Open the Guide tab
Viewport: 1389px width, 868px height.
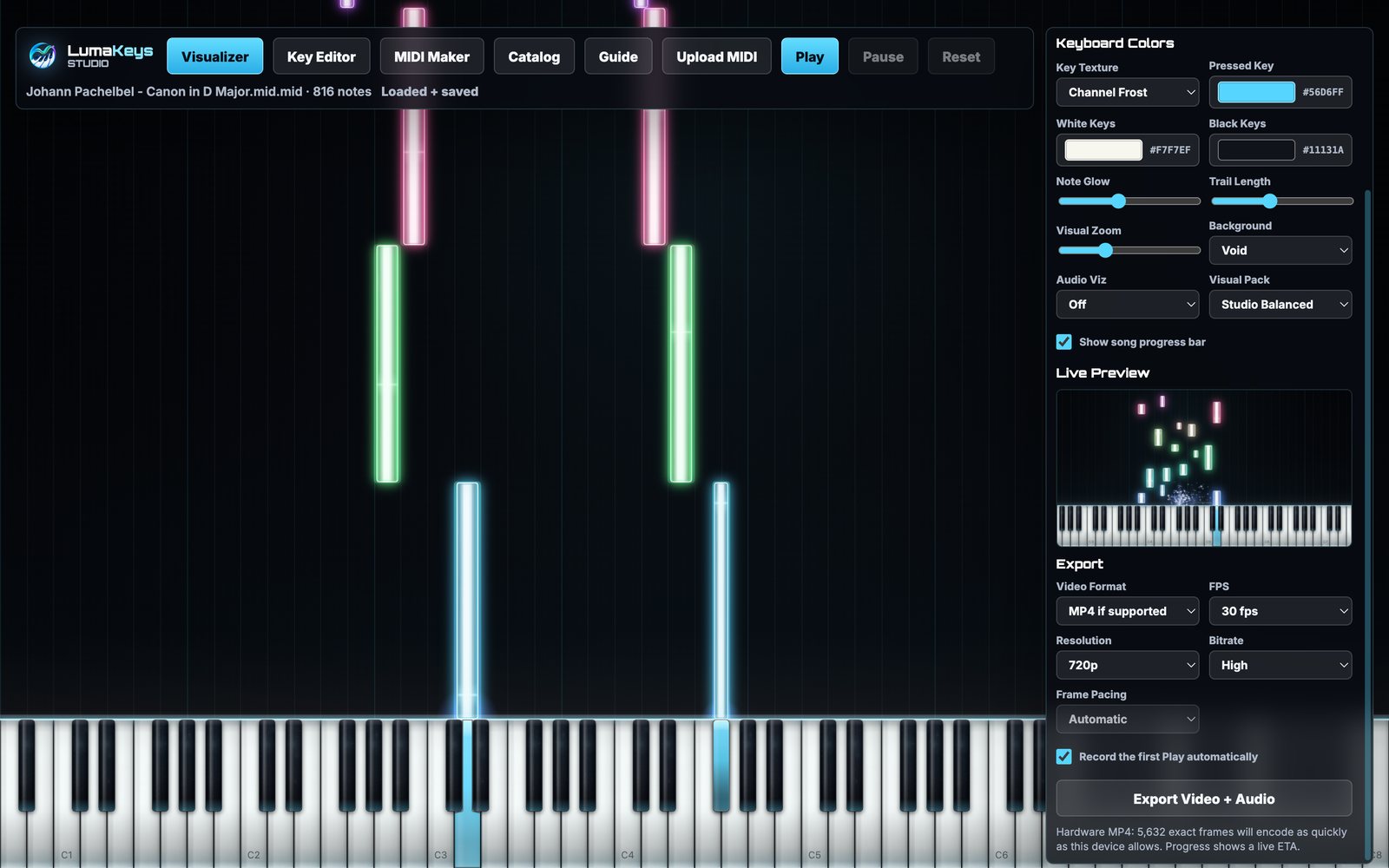(618, 56)
